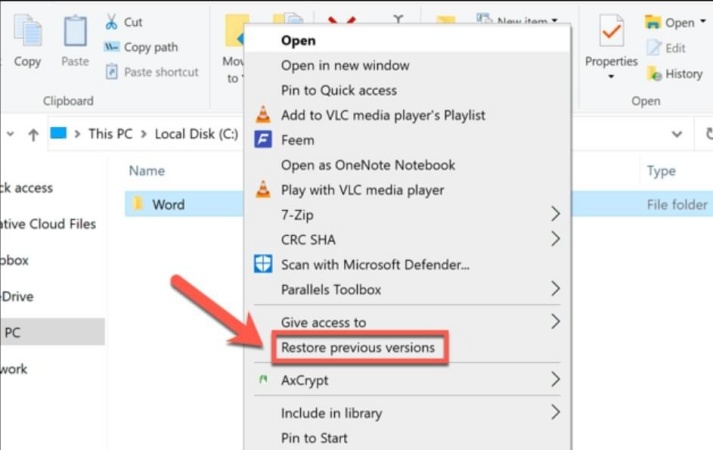Viewport: 713px width, 450px height.
Task: Click the Feem F icon
Action: (263, 140)
